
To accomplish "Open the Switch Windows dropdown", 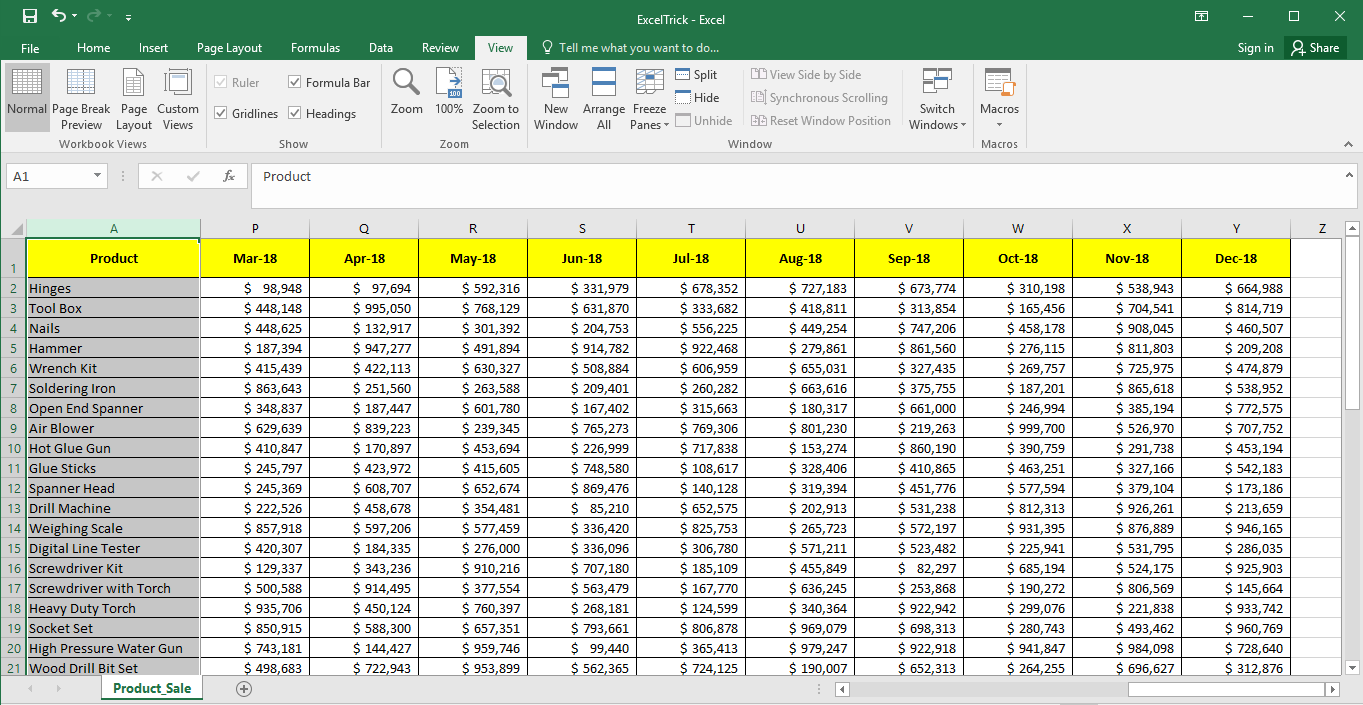I will coord(937,99).
